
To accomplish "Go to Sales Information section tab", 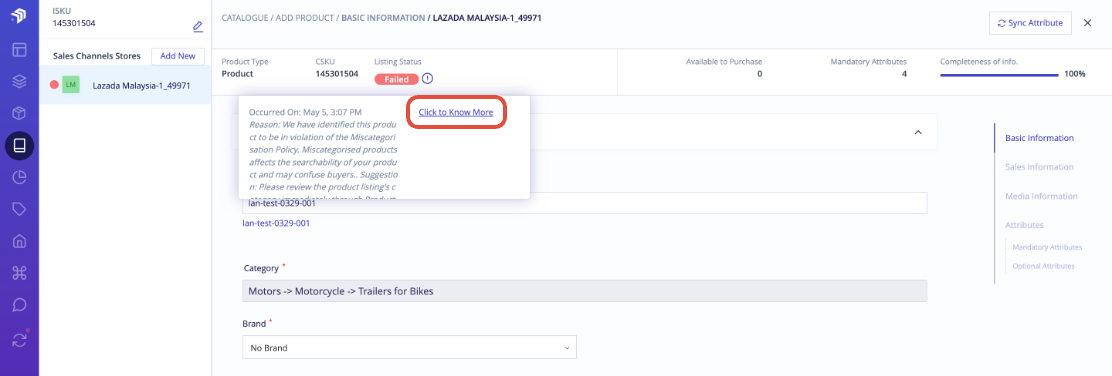I will point(1039,167).
